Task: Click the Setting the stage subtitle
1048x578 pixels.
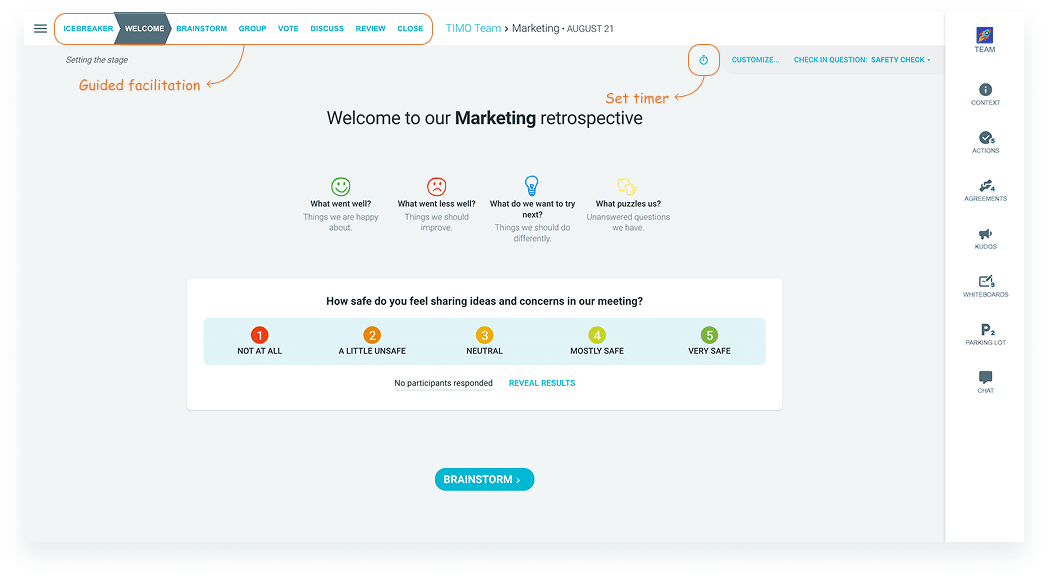Action: [x=97, y=60]
